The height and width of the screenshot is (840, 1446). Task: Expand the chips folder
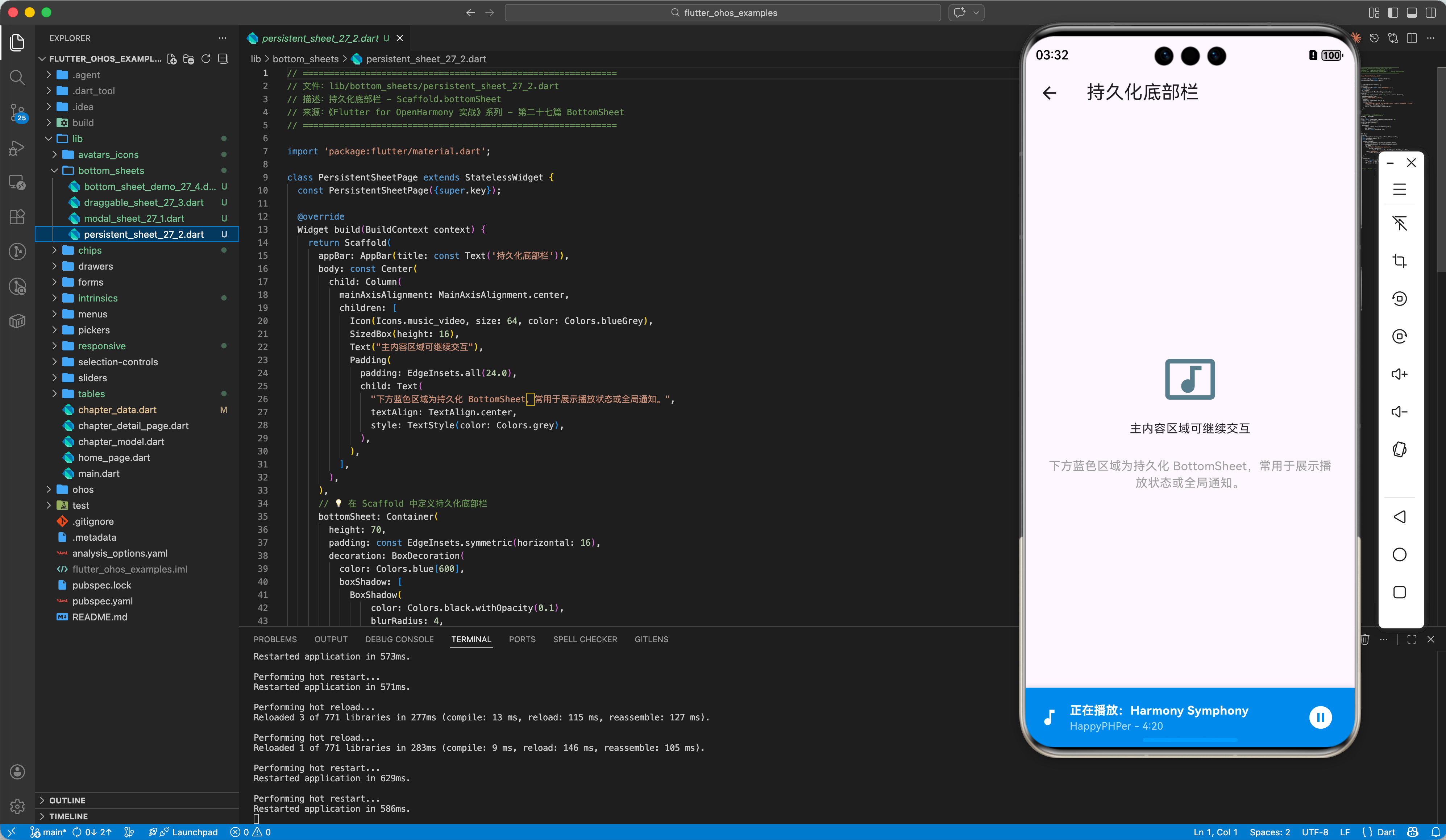coord(90,250)
